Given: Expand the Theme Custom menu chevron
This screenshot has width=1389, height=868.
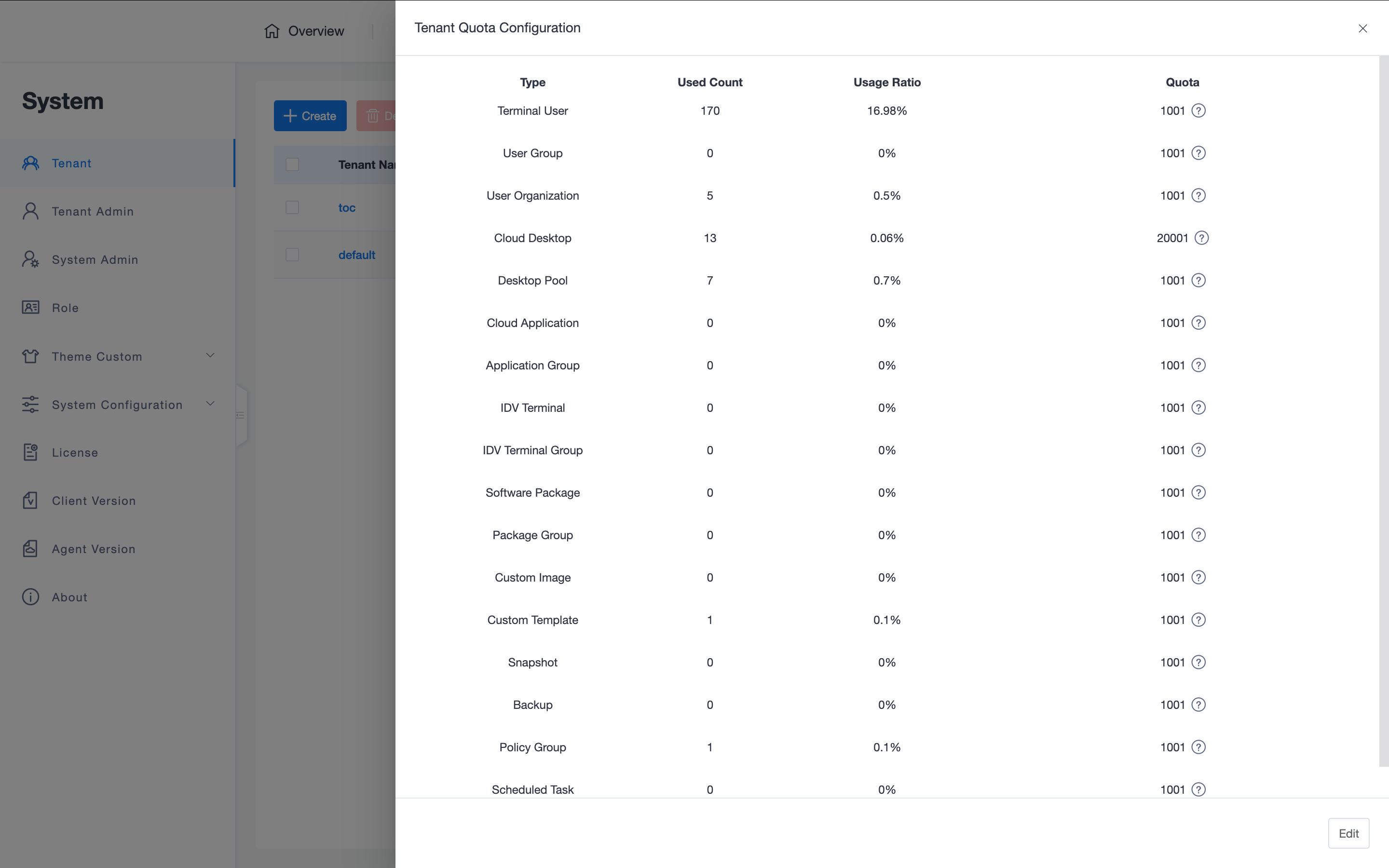Looking at the screenshot, I should coord(210,356).
